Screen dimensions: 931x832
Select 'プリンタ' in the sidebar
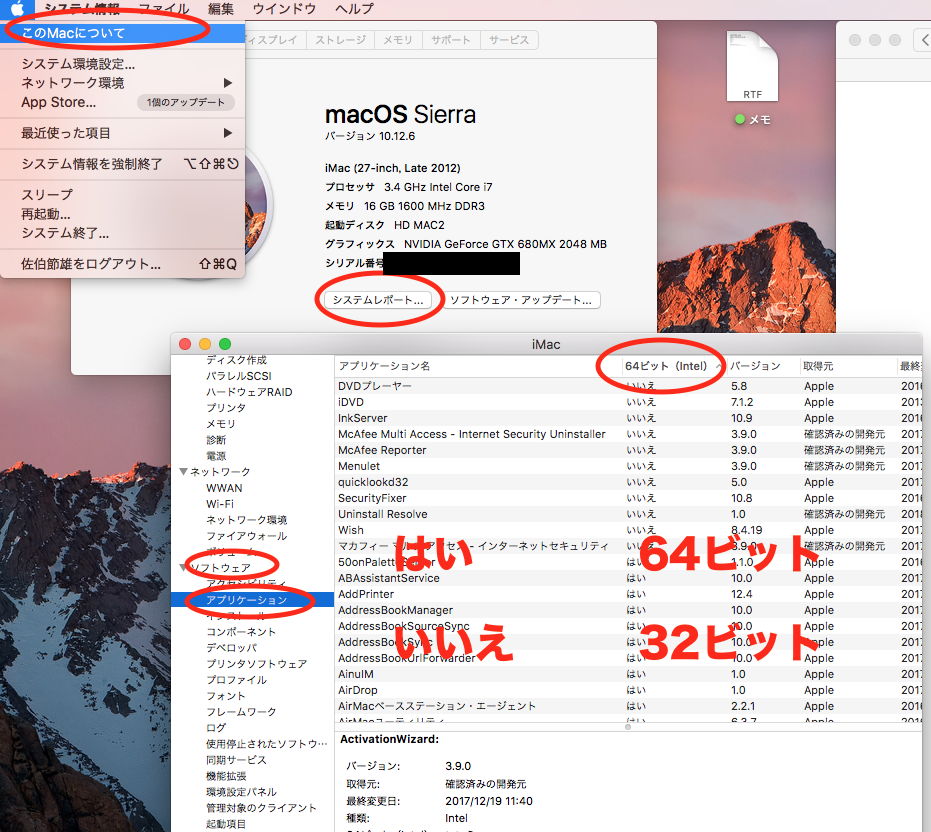(226, 408)
